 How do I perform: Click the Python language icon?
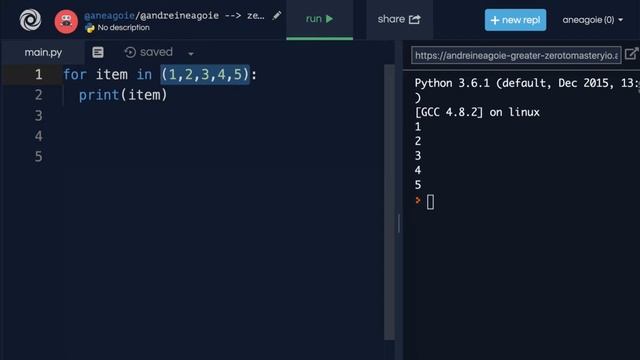90,28
